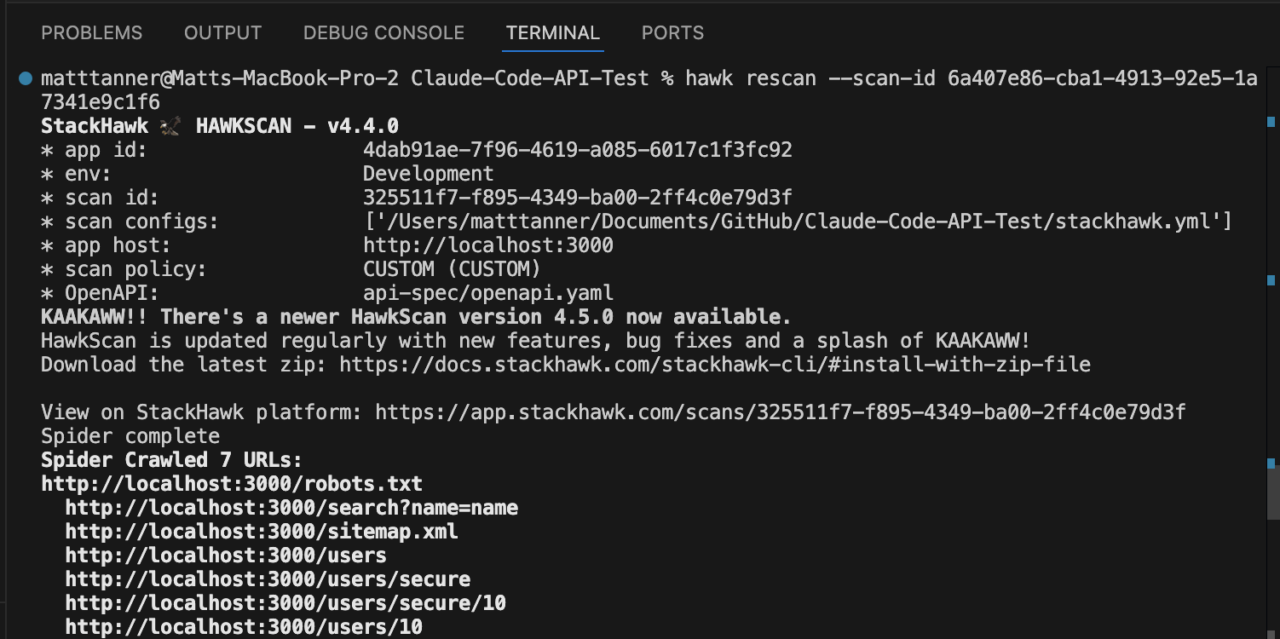Click the topmost marker in terminal scrollbar

click(x=1270, y=121)
